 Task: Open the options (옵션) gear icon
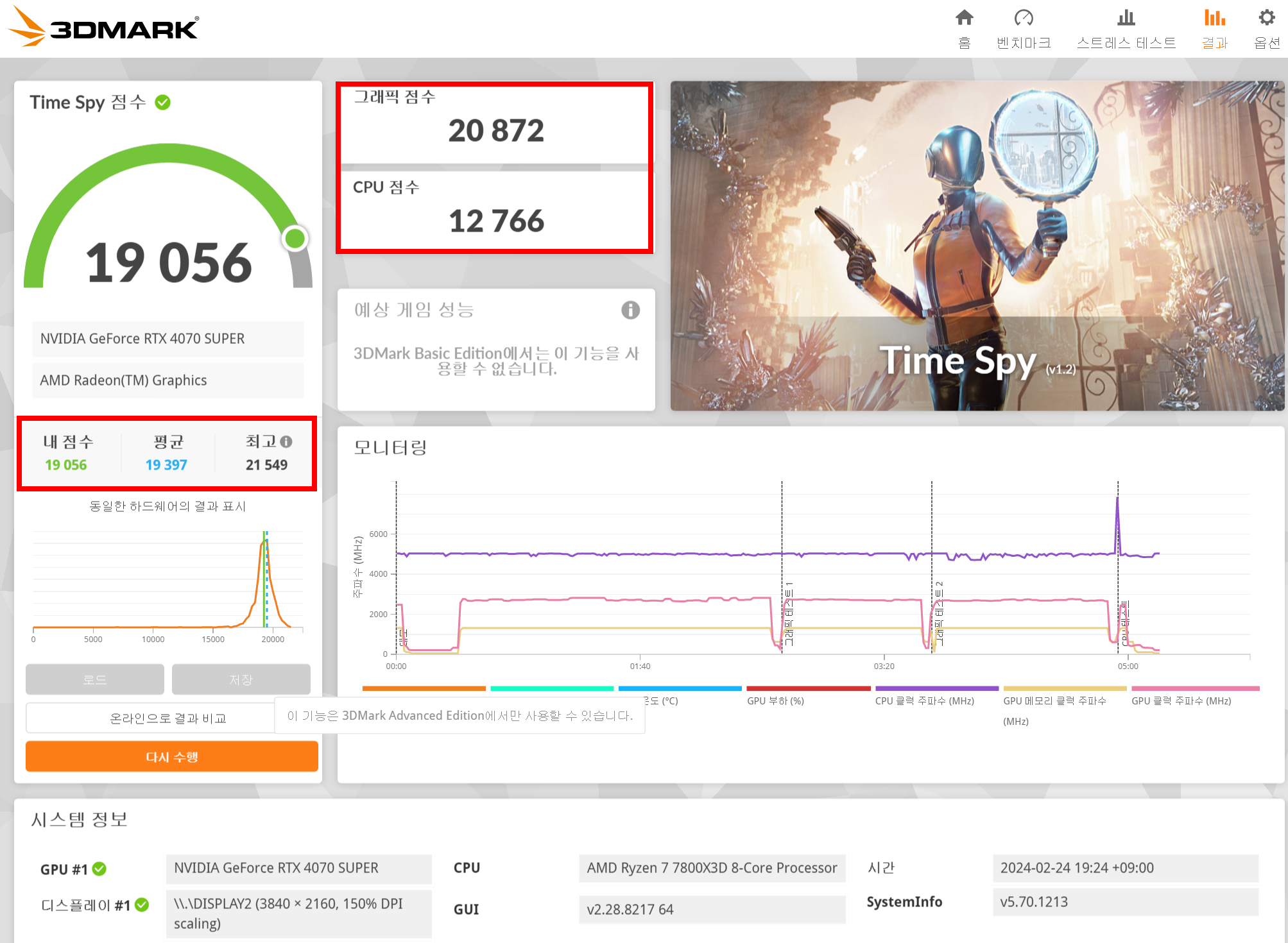click(x=1267, y=18)
